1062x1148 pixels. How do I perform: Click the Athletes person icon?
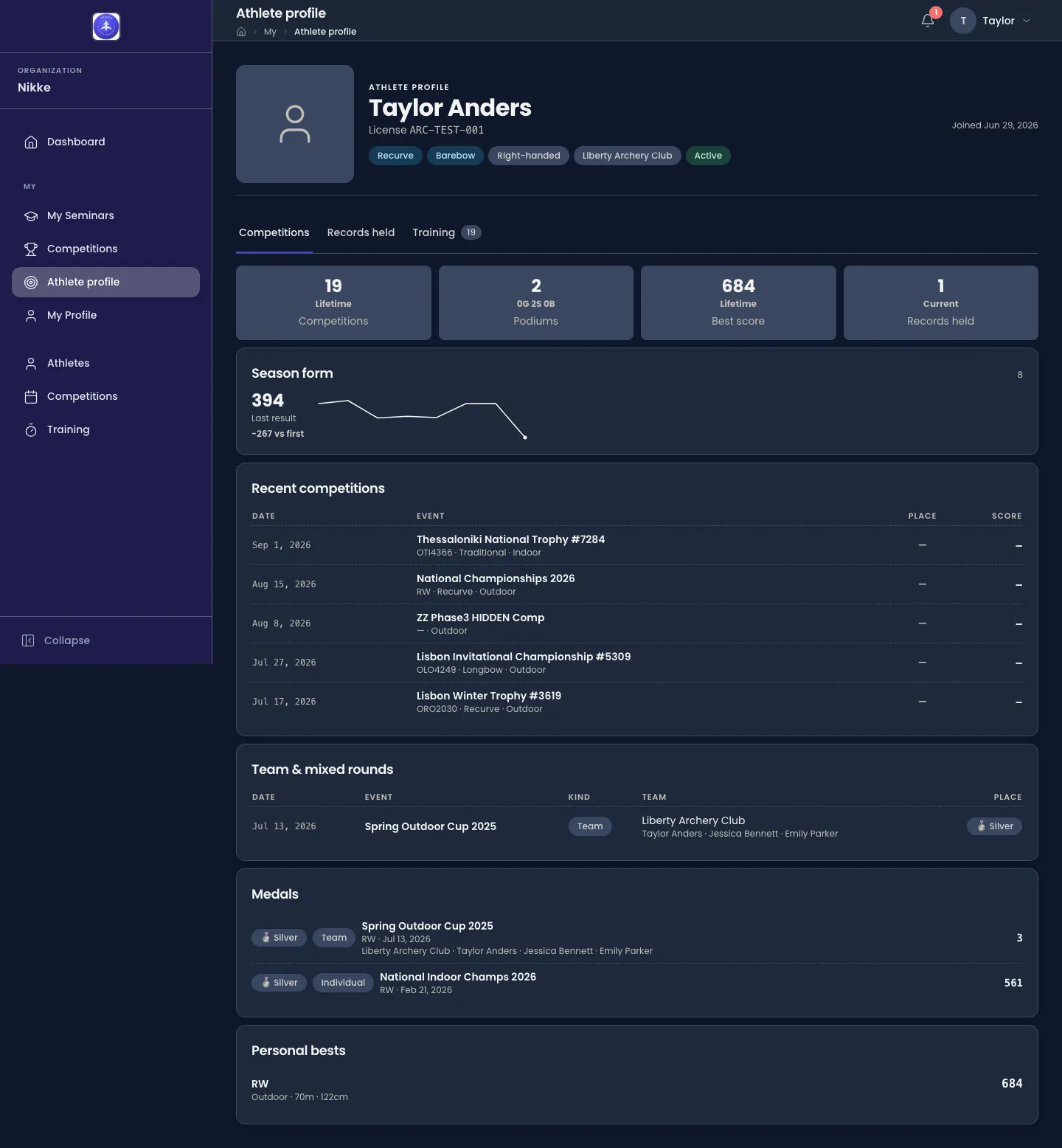31,363
